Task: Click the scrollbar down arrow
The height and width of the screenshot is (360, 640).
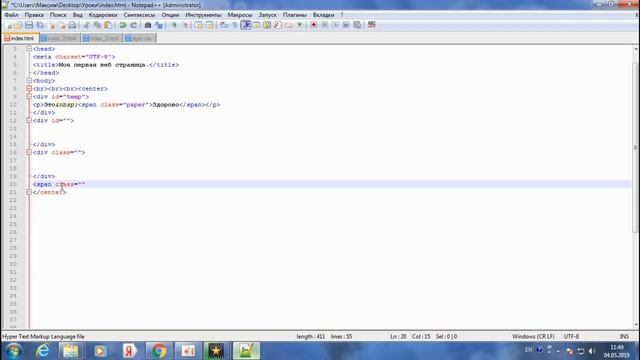Action: coord(636,325)
